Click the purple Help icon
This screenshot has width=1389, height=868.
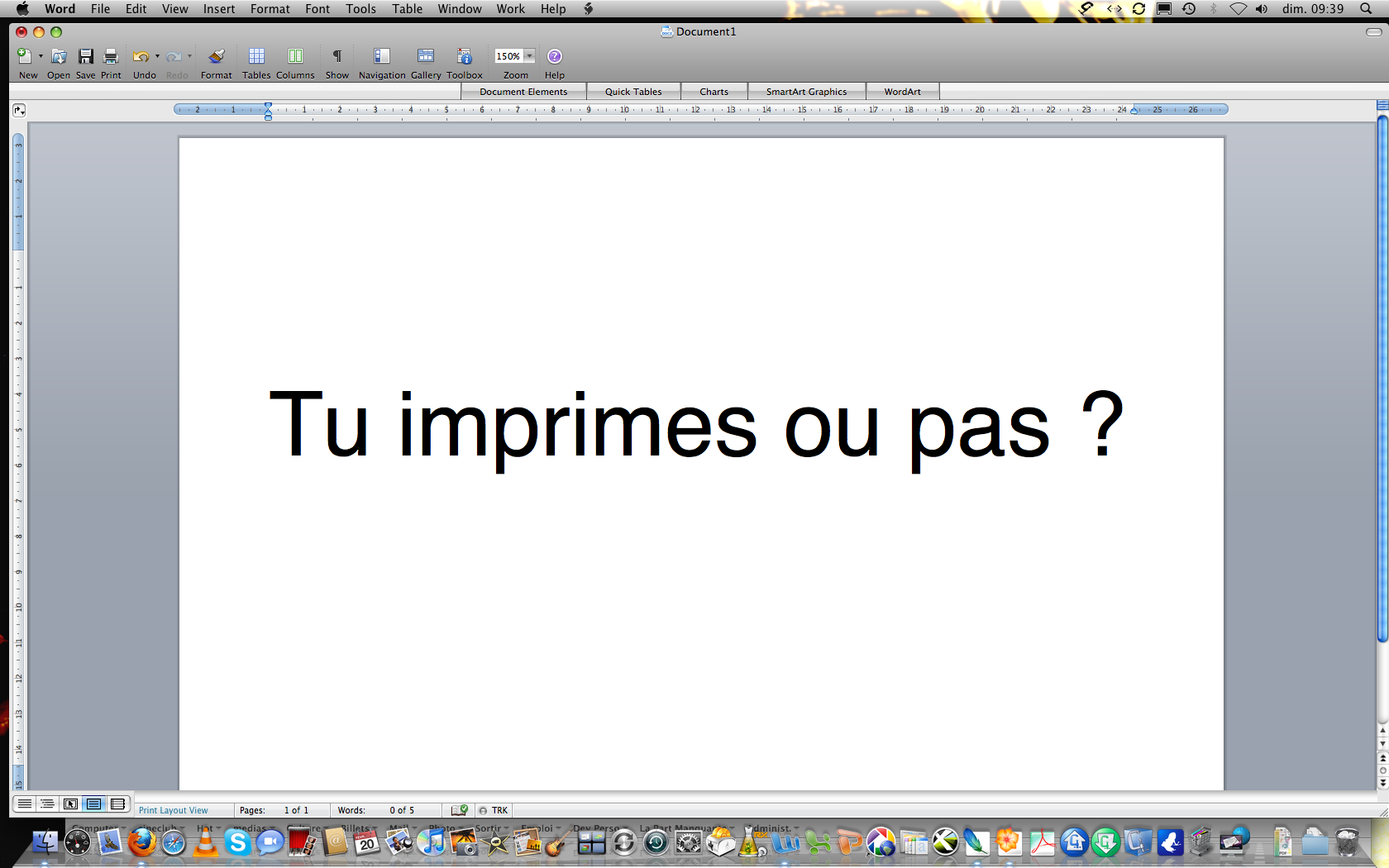pos(555,56)
